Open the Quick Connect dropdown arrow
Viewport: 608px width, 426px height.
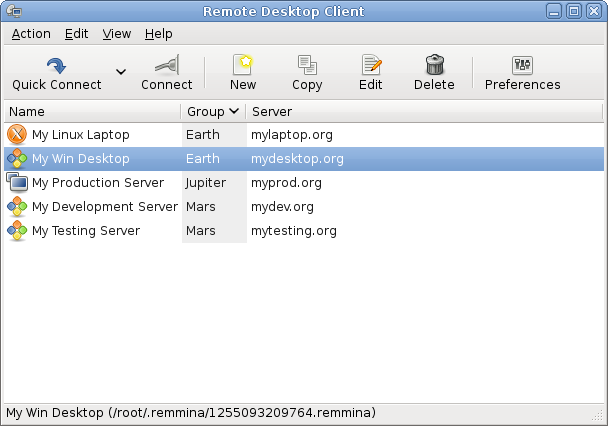click(121, 72)
